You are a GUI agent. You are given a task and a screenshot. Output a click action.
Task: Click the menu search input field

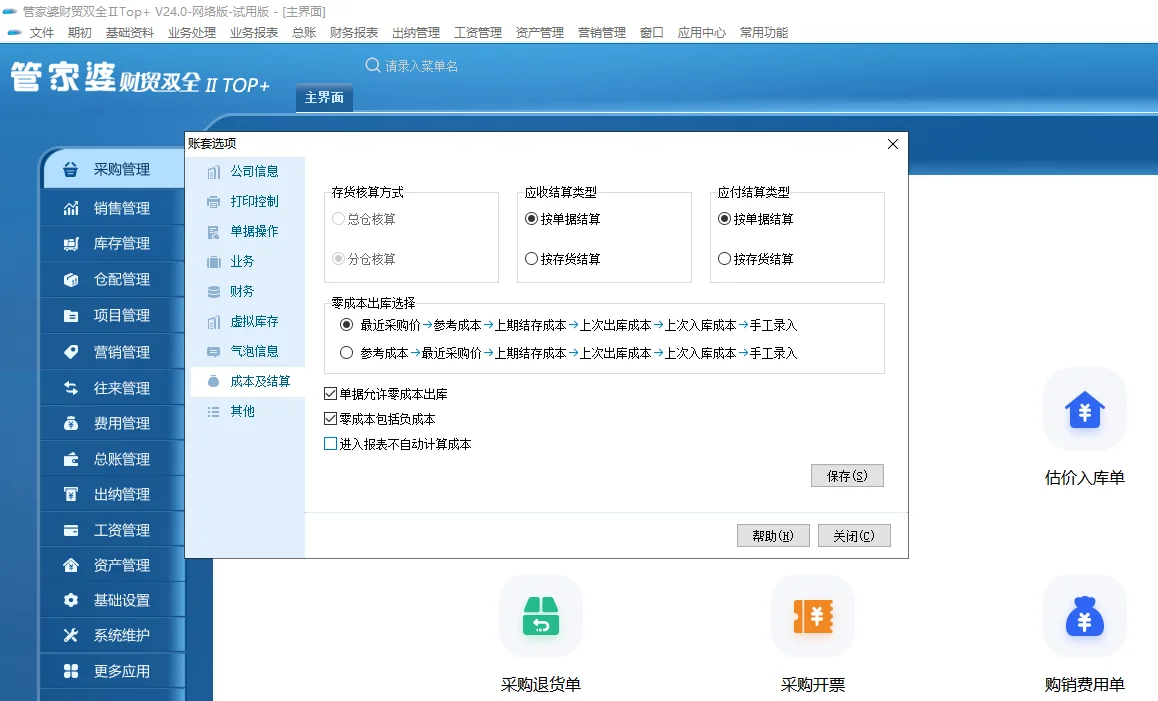pyautogui.click(x=430, y=64)
